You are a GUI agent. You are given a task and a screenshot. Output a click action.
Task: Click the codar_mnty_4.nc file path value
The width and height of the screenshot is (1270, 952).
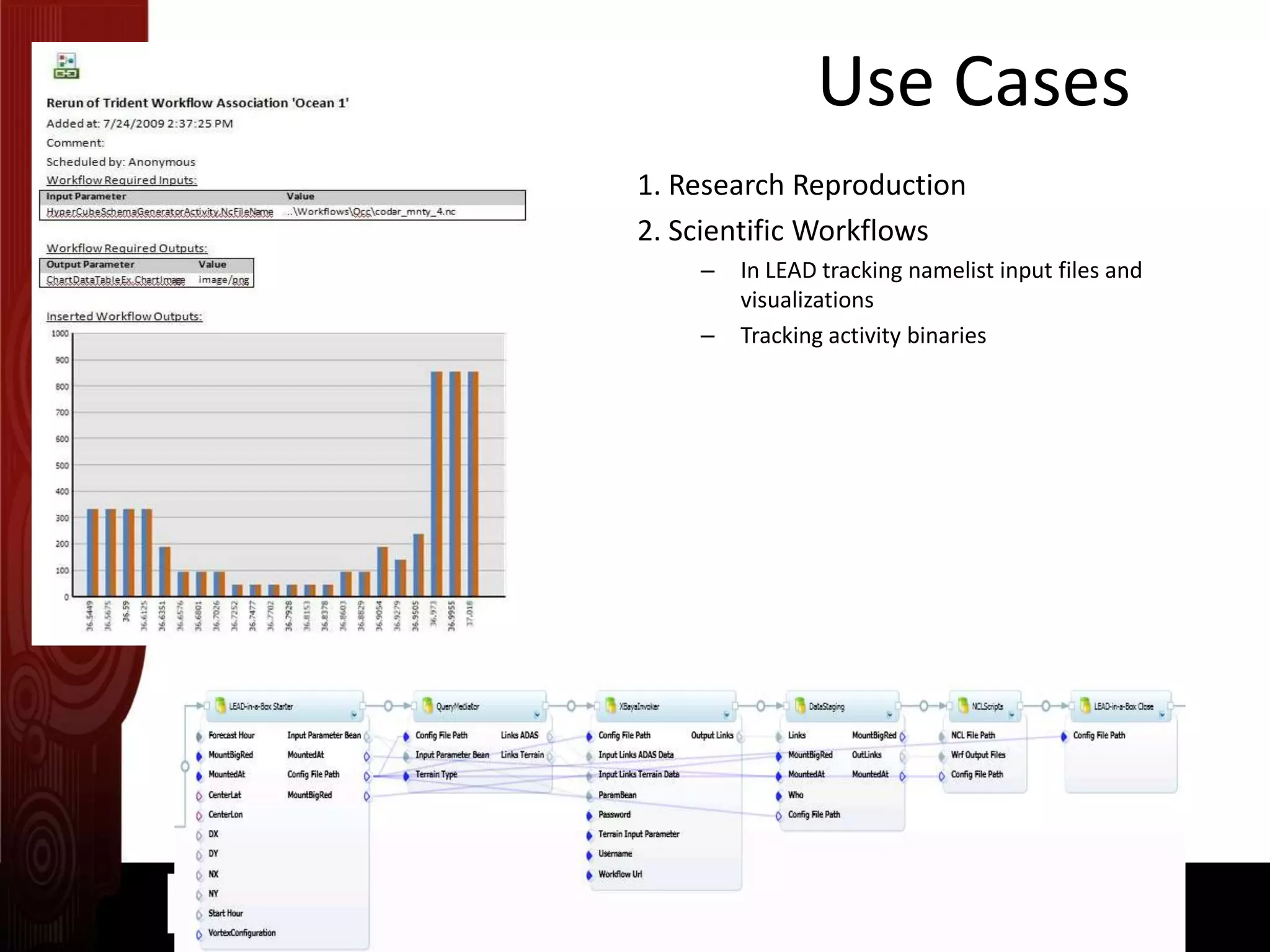(371, 212)
